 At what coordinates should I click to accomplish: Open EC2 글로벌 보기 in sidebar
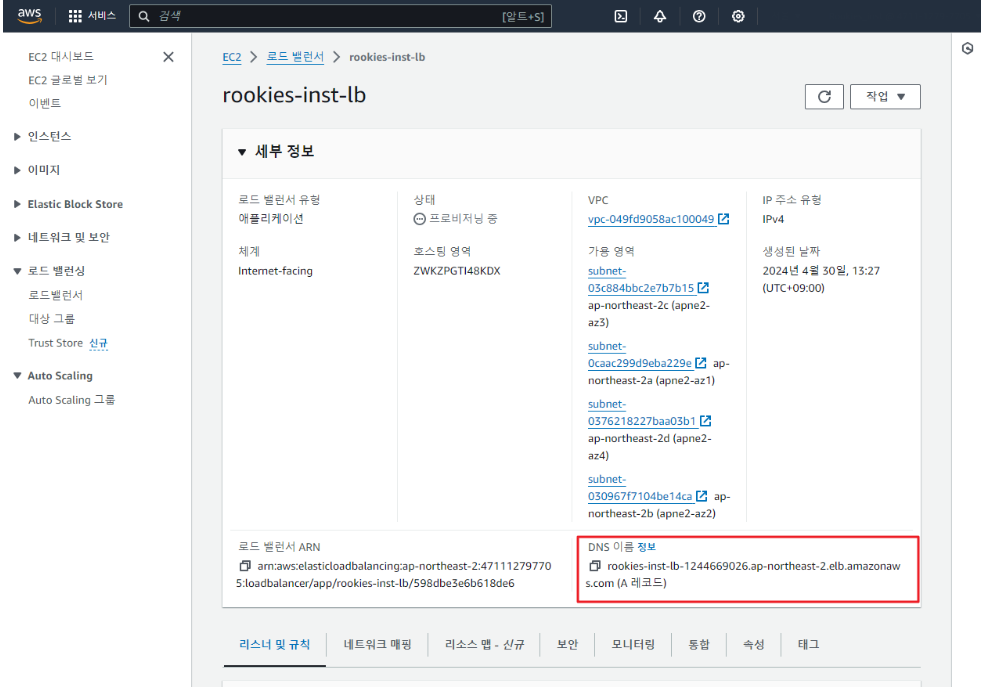[x=68, y=80]
